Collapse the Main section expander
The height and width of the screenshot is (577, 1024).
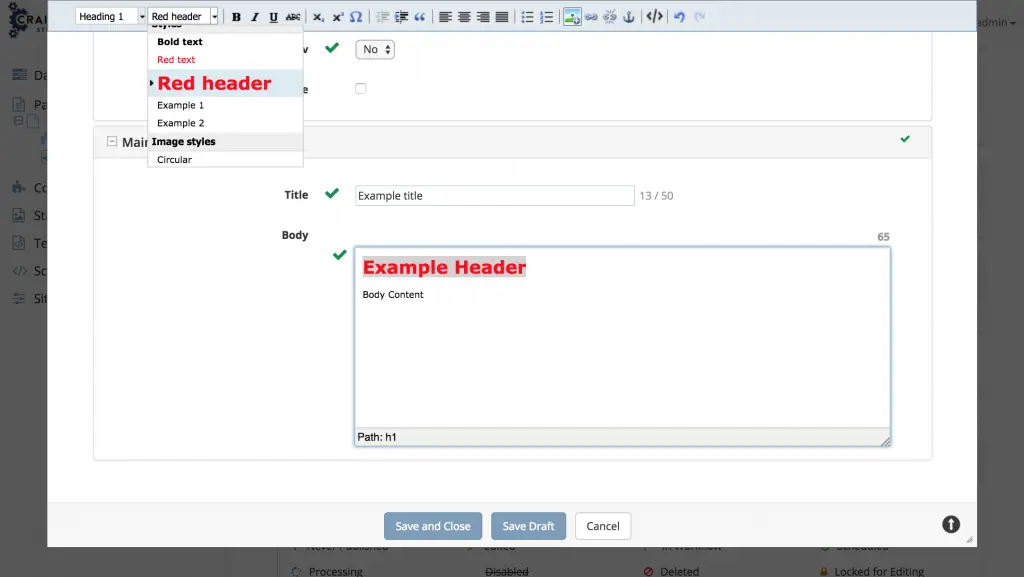(x=112, y=142)
